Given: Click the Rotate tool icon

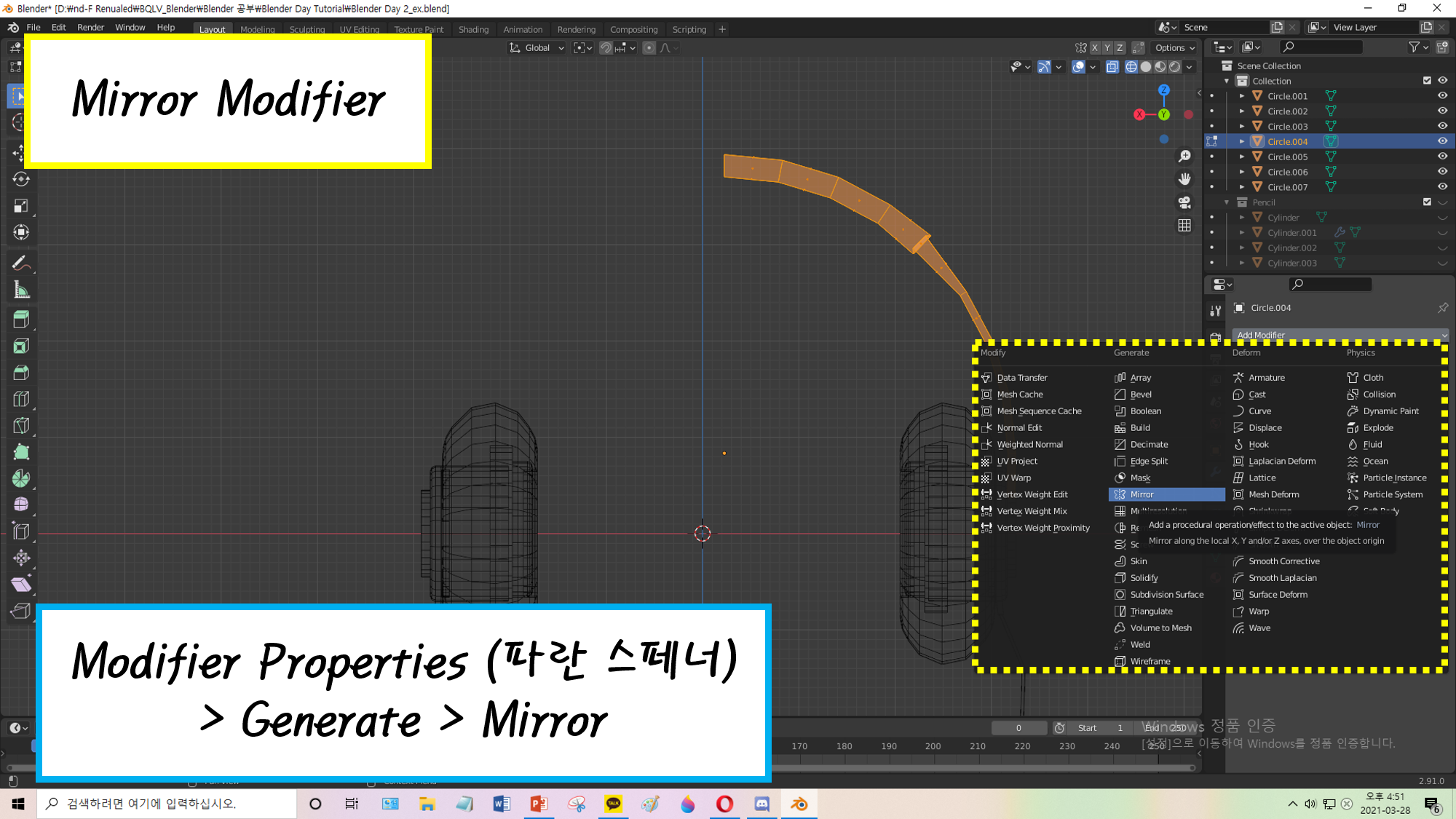Looking at the screenshot, I should click(20, 179).
